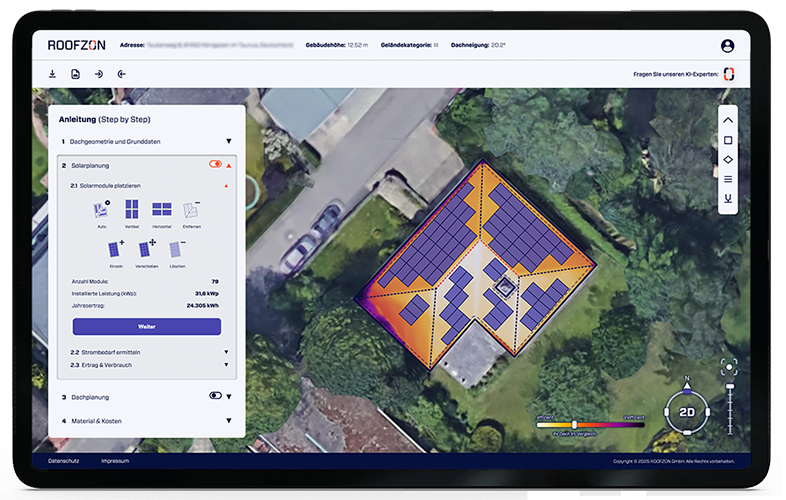
Task: Open the user profile icon
Action: (727, 46)
